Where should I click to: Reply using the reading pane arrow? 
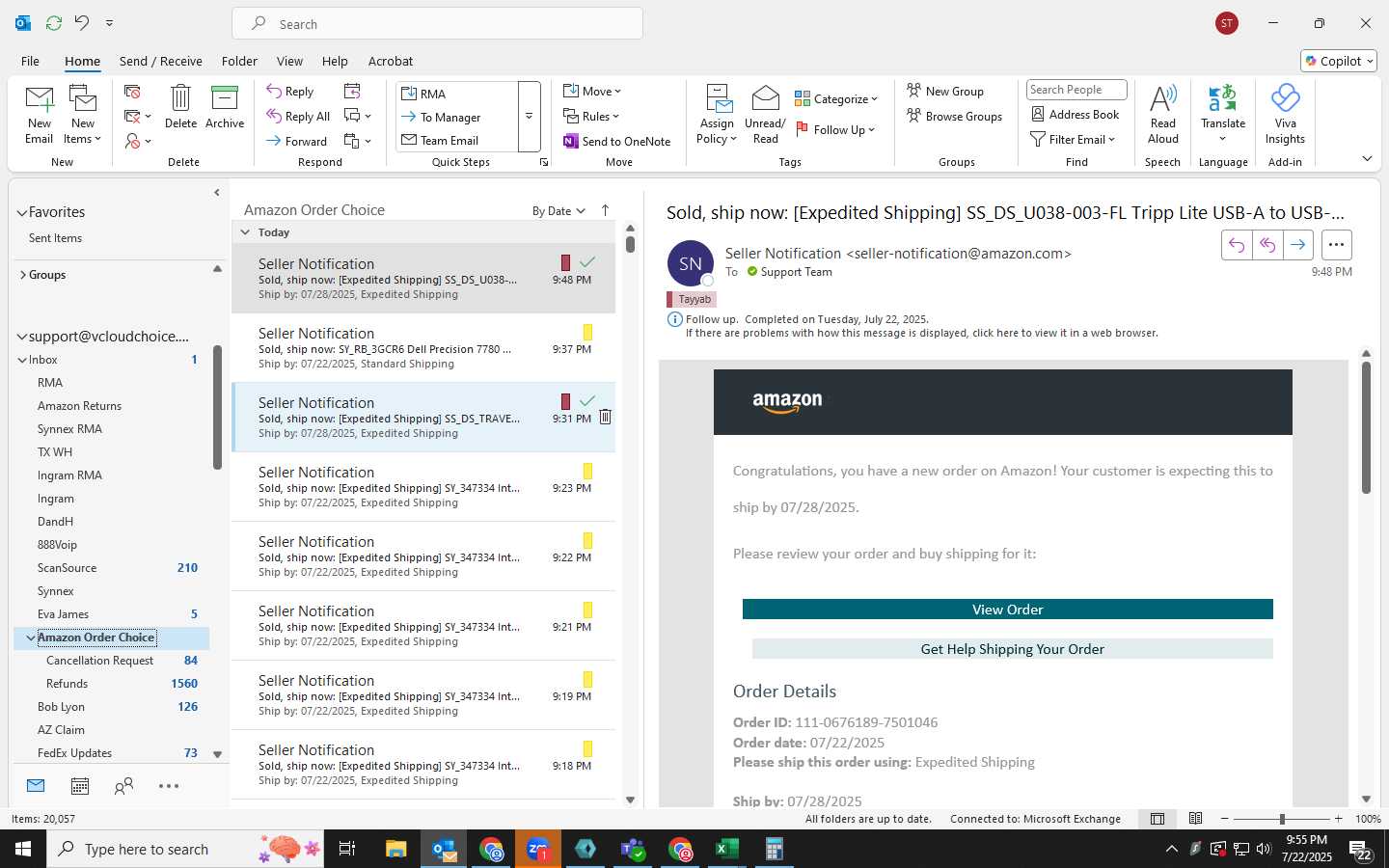tap(1237, 245)
